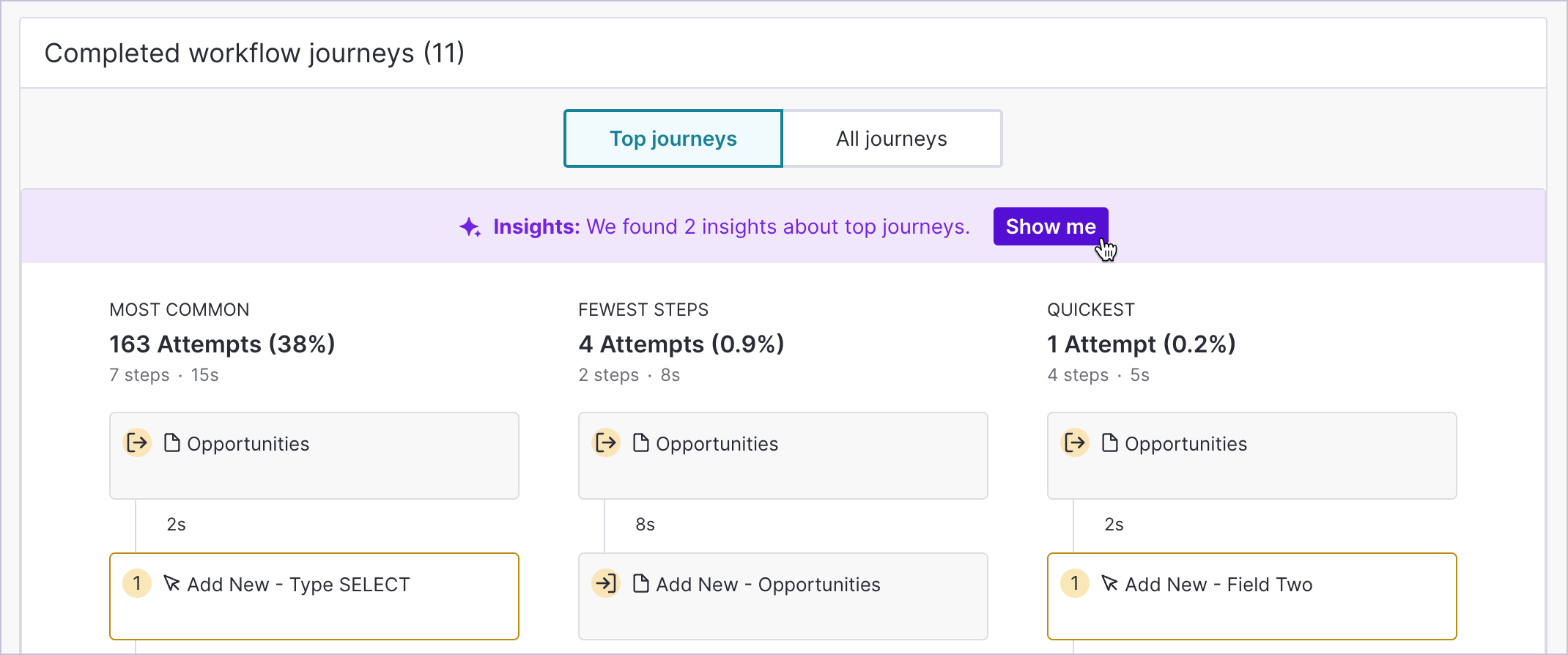Open the Add New - Type SELECT step
Viewport: 1568px width, 655px height.
pyautogui.click(x=314, y=596)
